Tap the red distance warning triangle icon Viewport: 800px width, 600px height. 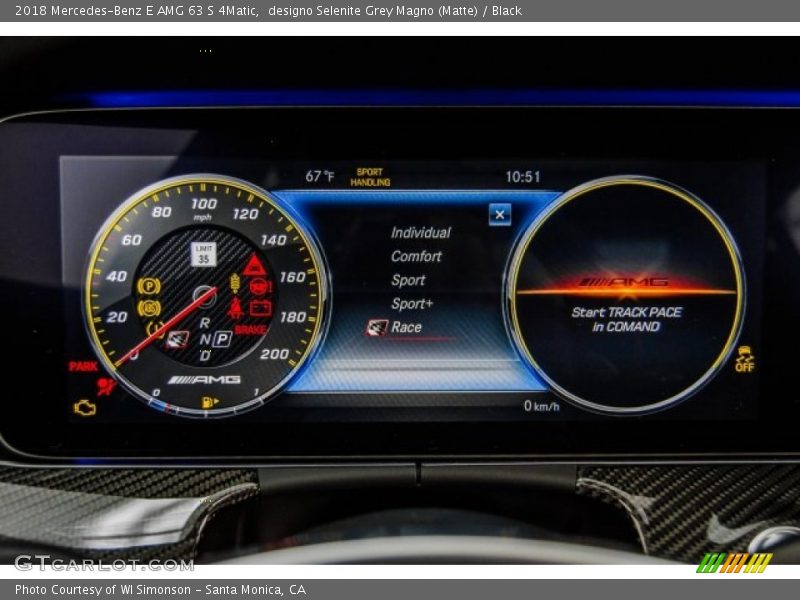[x=254, y=265]
